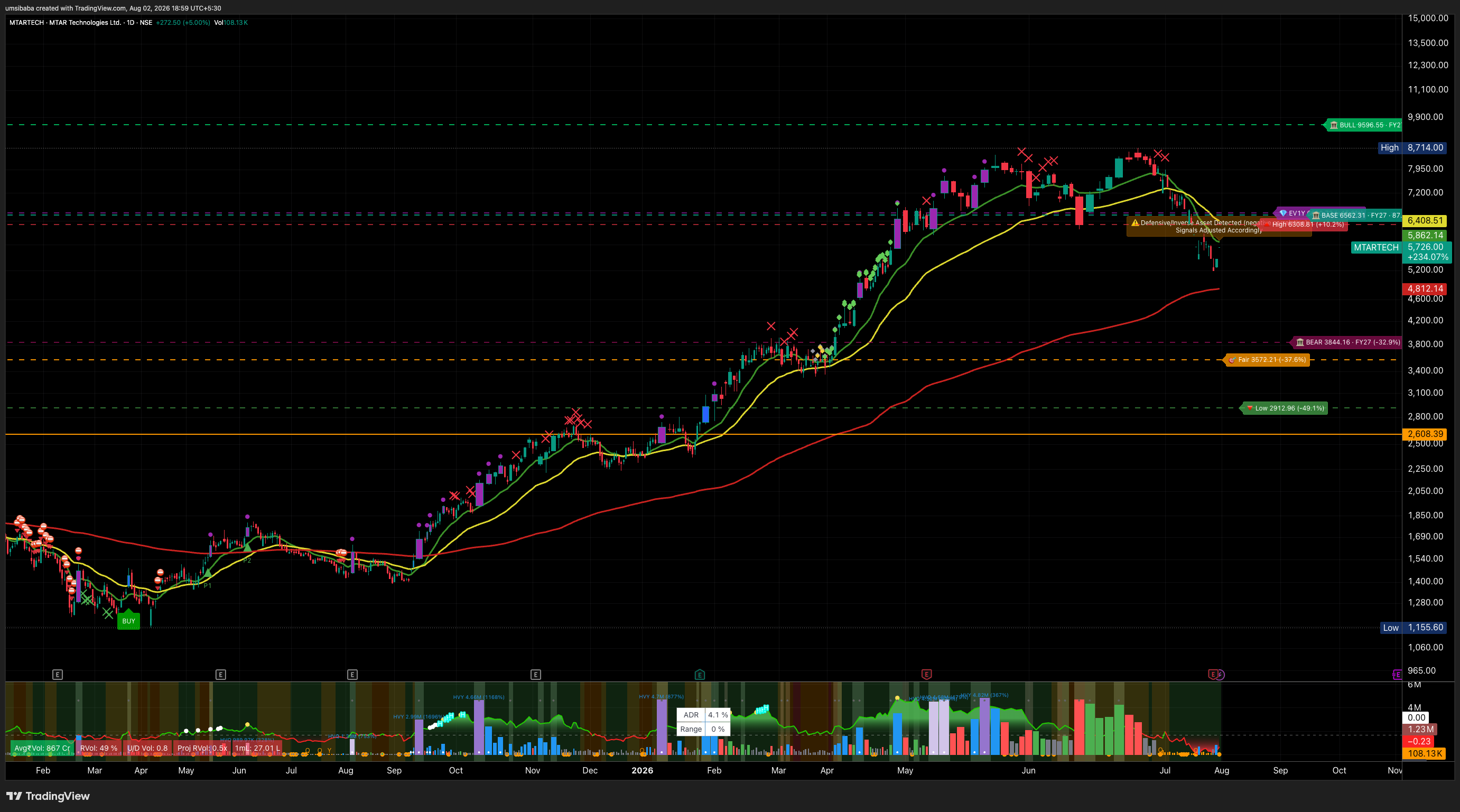Viewport: 1460px width, 812px height.
Task: Click the TradingView logo
Action: (48, 796)
